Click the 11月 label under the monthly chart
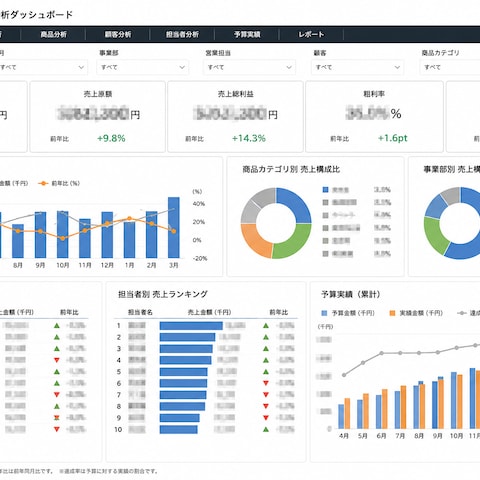The width and height of the screenshot is (480, 480). [x=85, y=265]
